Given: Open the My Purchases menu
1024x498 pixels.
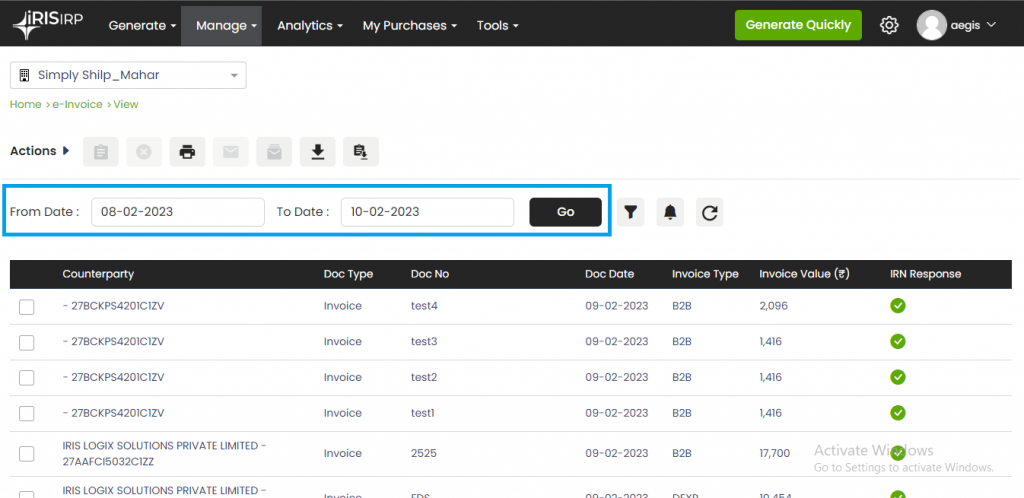Looking at the screenshot, I should (x=409, y=25).
